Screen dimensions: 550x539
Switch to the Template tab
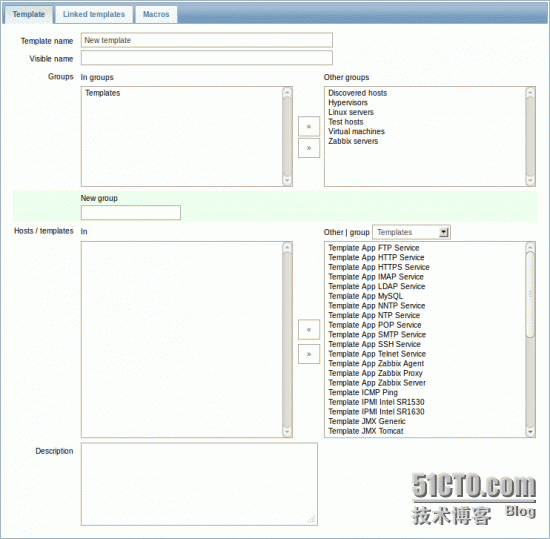click(x=29, y=14)
